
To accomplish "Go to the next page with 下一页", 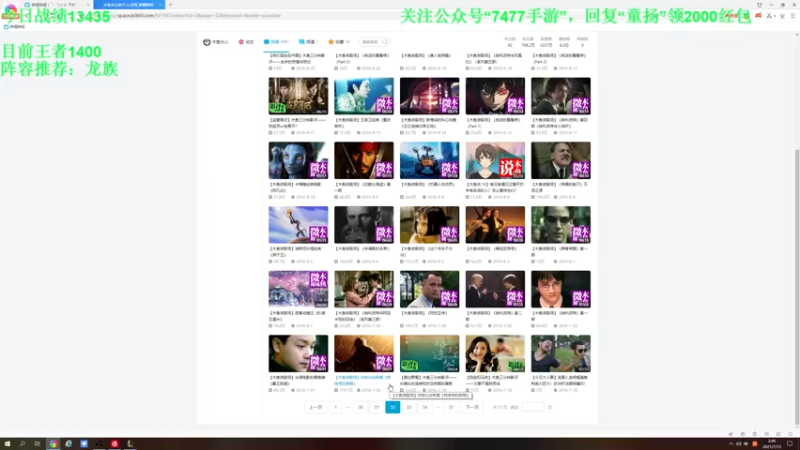I will tap(472, 407).
